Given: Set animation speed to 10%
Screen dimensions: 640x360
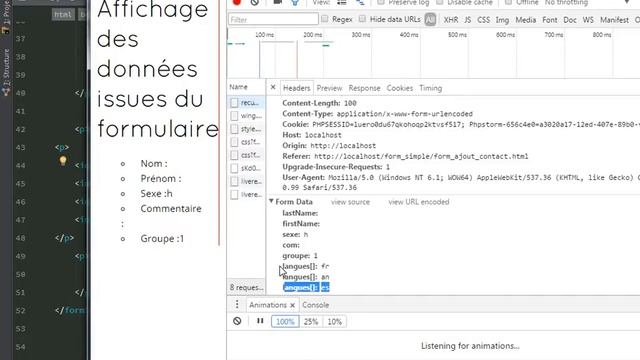Looking at the screenshot, I should (x=334, y=322).
